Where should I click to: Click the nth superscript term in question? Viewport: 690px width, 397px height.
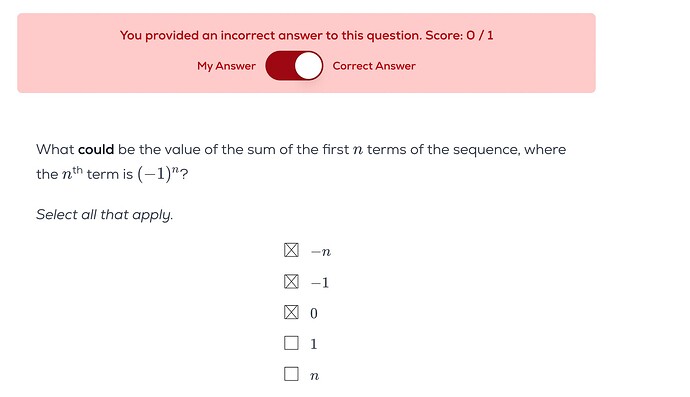click(72, 173)
